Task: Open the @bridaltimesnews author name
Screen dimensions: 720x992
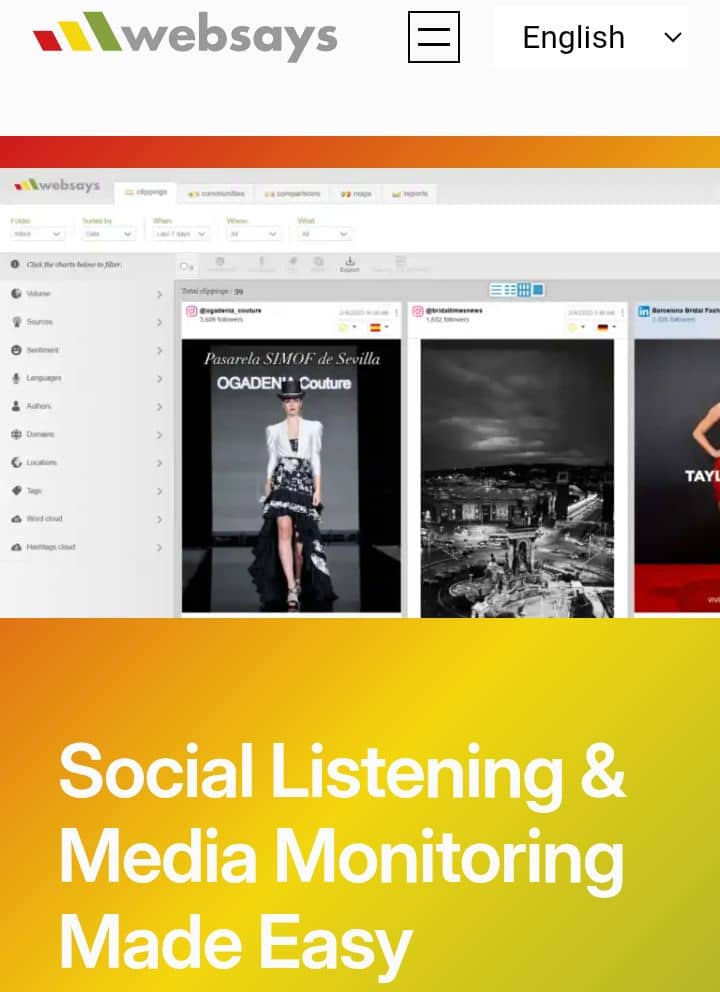Action: click(x=454, y=310)
